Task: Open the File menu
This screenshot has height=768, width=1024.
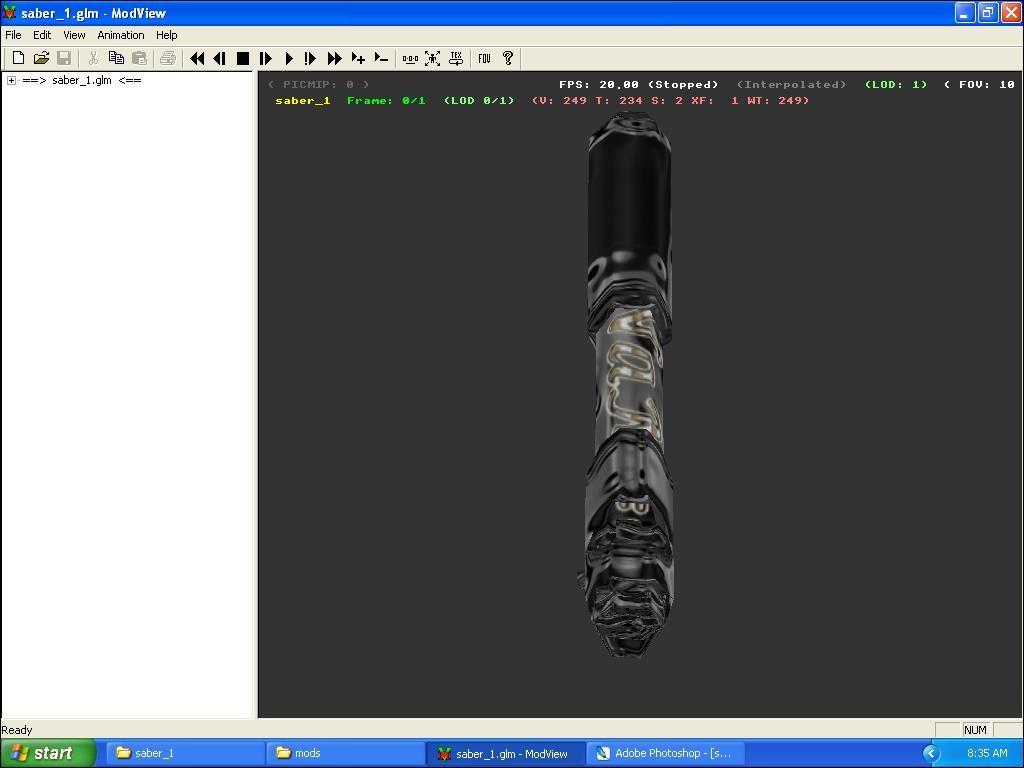Action: pyautogui.click(x=13, y=35)
